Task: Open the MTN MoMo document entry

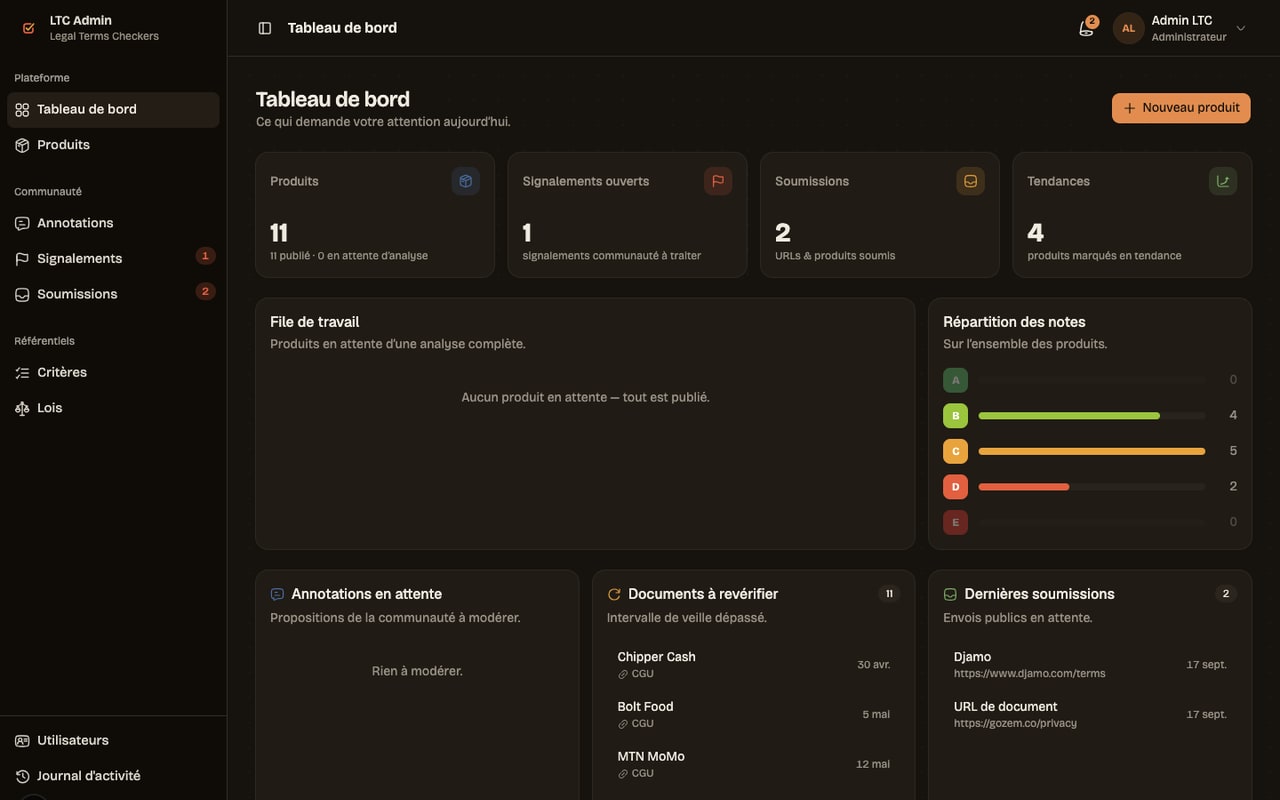Action: 753,765
